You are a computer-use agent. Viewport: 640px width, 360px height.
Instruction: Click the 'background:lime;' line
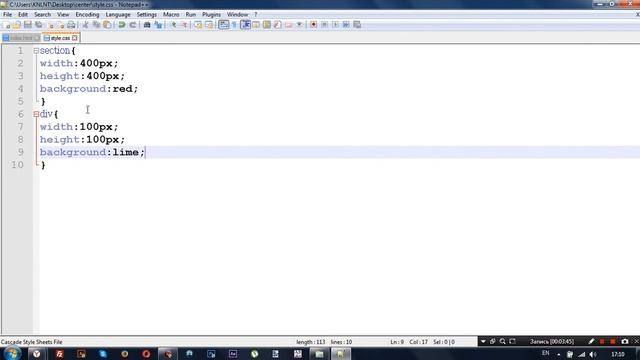point(92,152)
